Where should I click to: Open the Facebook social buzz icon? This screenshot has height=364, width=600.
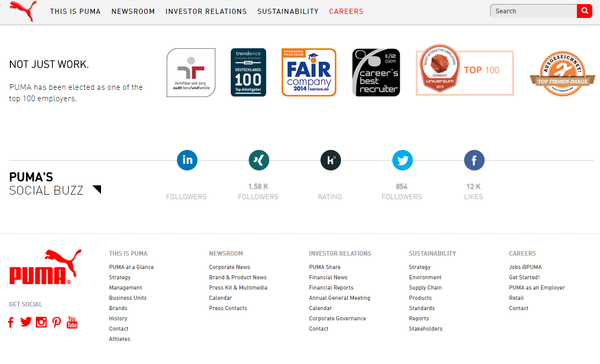click(474, 160)
